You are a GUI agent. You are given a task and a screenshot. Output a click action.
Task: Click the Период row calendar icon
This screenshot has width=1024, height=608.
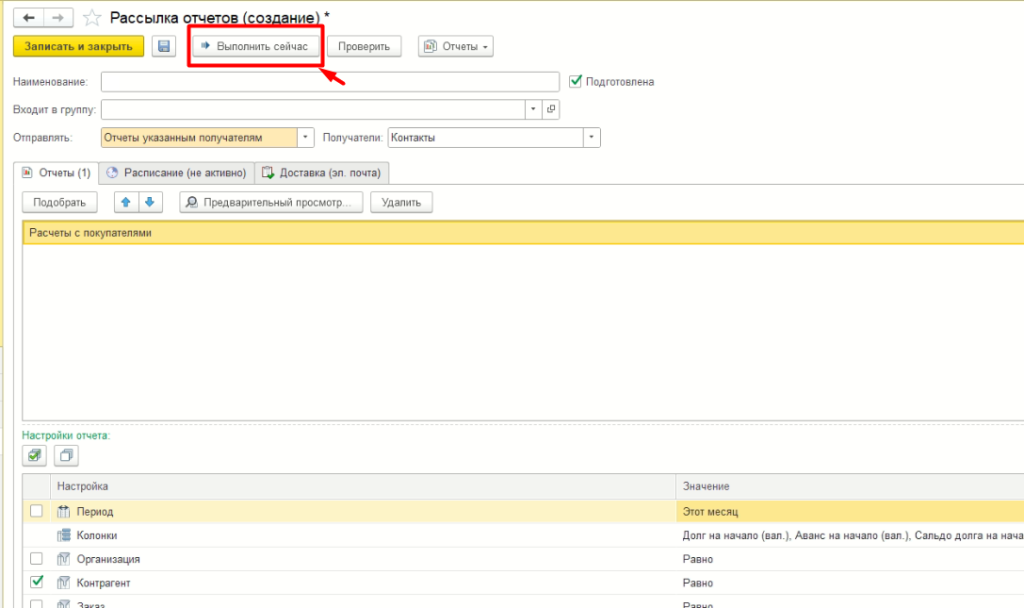point(63,511)
